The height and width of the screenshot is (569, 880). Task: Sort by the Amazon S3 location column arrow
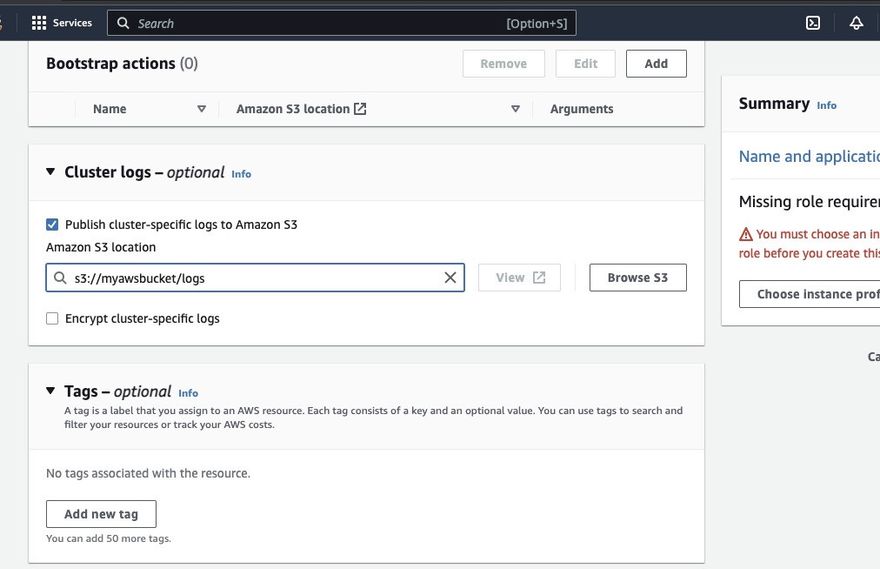[515, 109]
